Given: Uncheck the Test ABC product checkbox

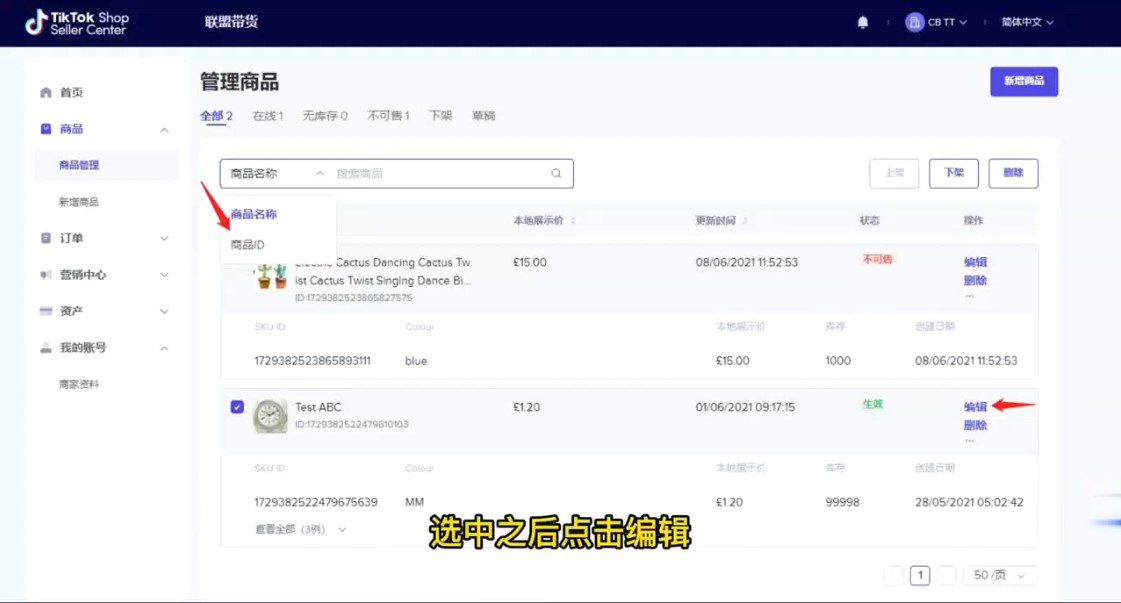Looking at the screenshot, I should (237, 407).
